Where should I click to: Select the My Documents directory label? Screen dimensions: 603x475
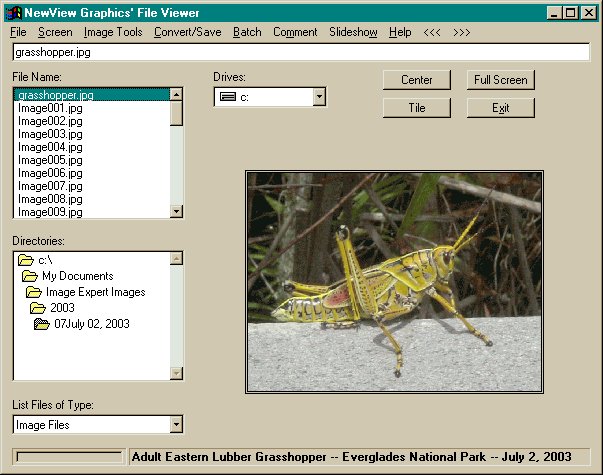point(78,276)
